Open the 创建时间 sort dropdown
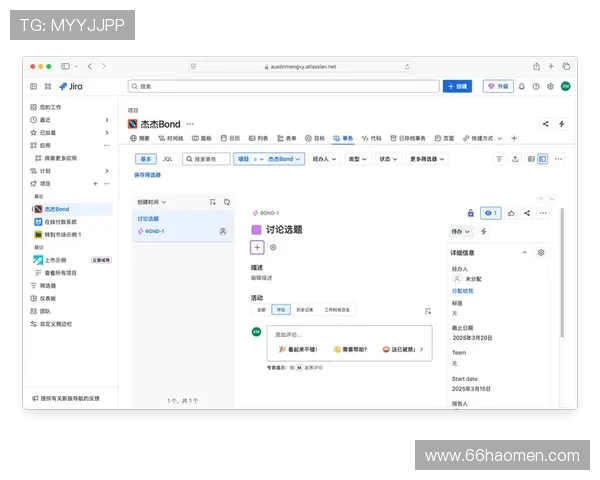The width and height of the screenshot is (600, 480). (x=152, y=202)
